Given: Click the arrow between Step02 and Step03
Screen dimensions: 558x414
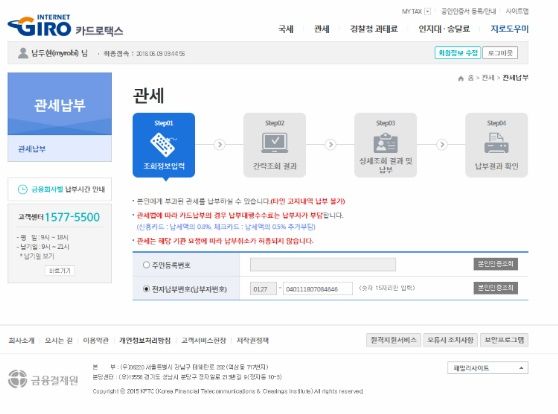Looking at the screenshot, I should click(x=331, y=145).
